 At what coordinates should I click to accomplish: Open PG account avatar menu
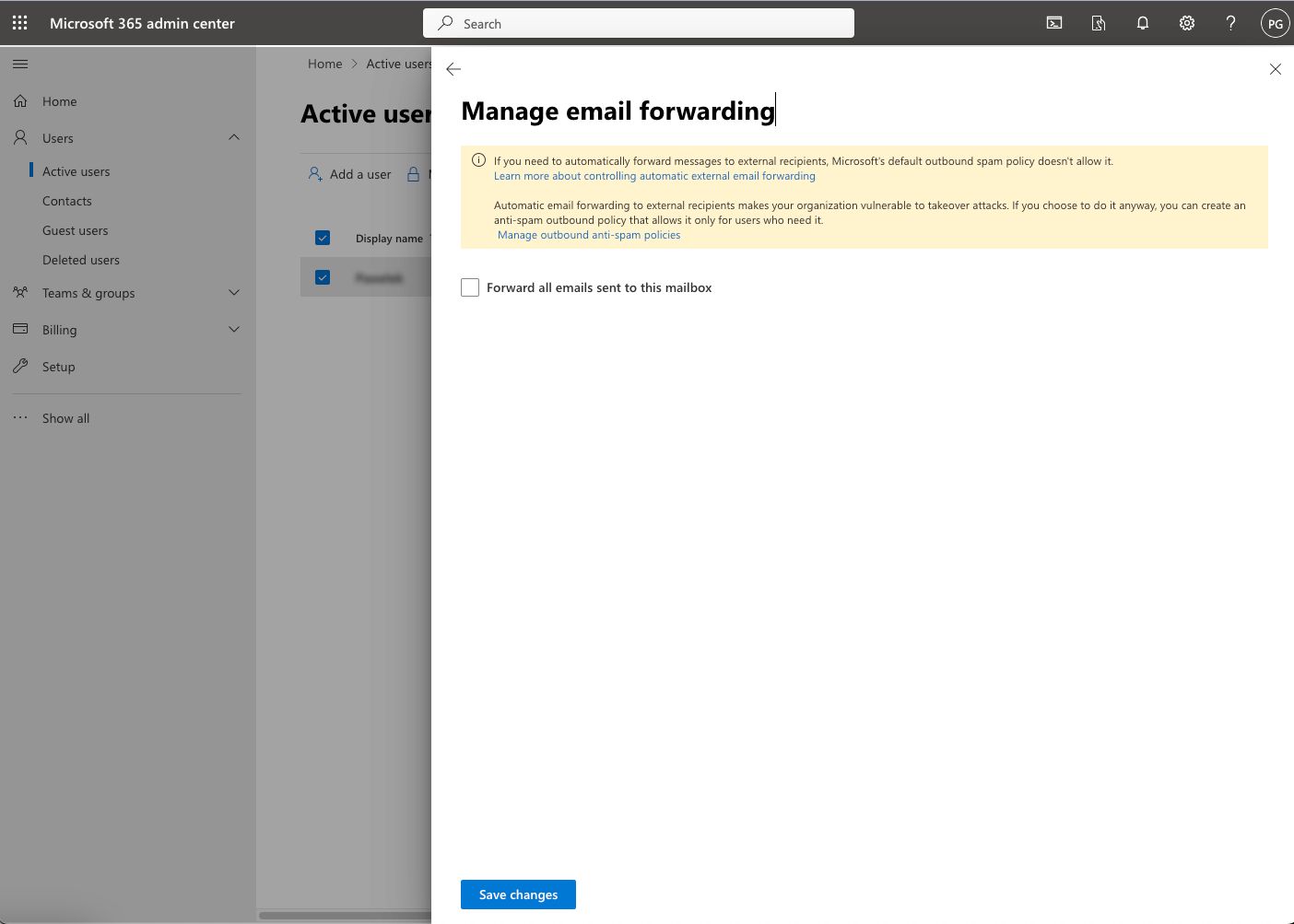1275,24
